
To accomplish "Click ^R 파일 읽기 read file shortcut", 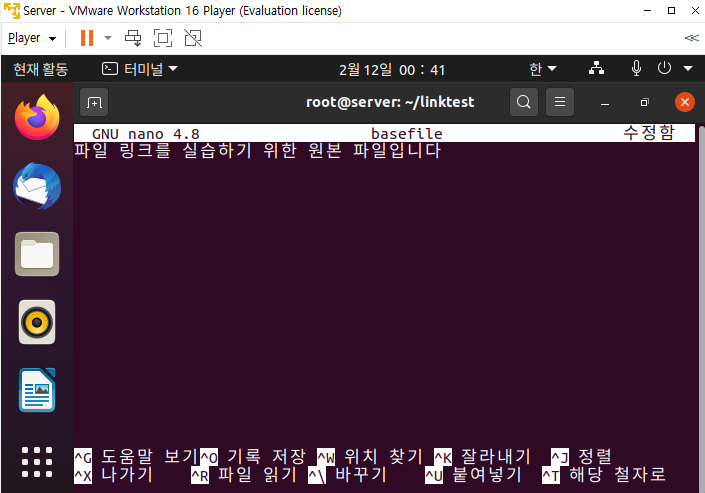I will coord(244,475).
